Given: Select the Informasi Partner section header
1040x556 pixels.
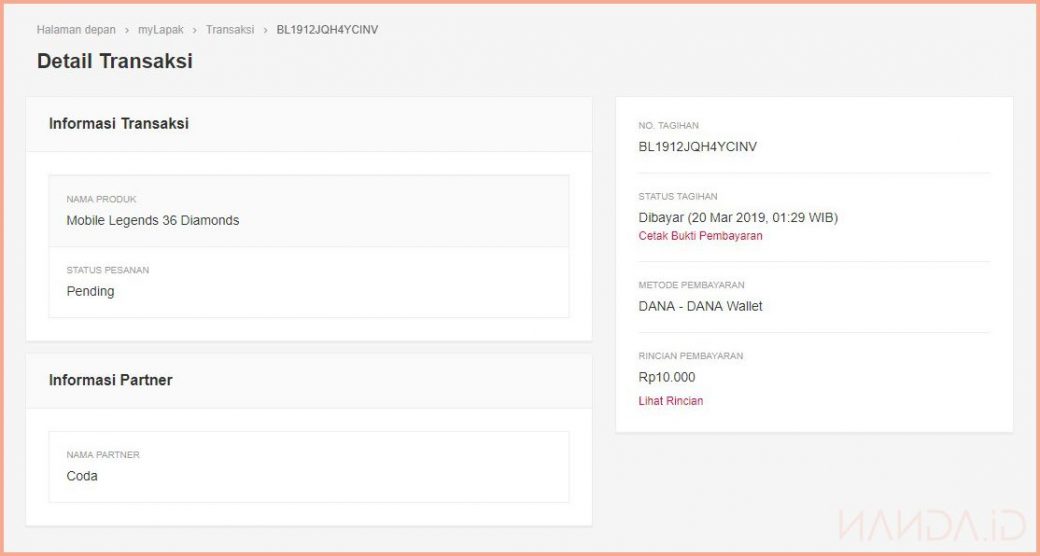Looking at the screenshot, I should 110,380.
